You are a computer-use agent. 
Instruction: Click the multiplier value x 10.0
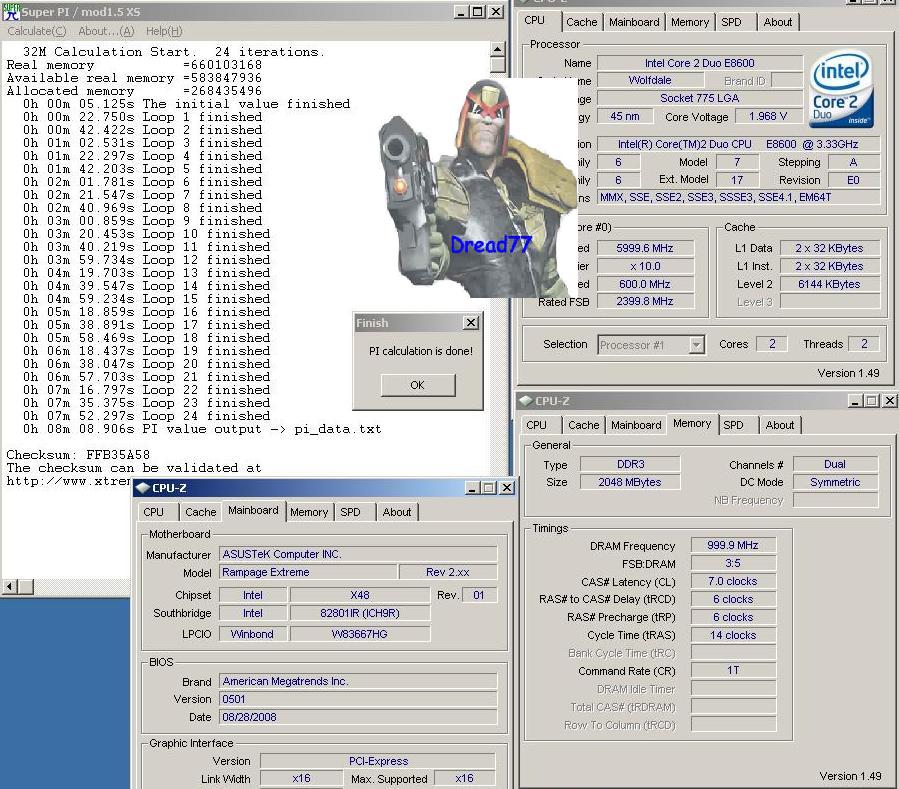[x=645, y=266]
